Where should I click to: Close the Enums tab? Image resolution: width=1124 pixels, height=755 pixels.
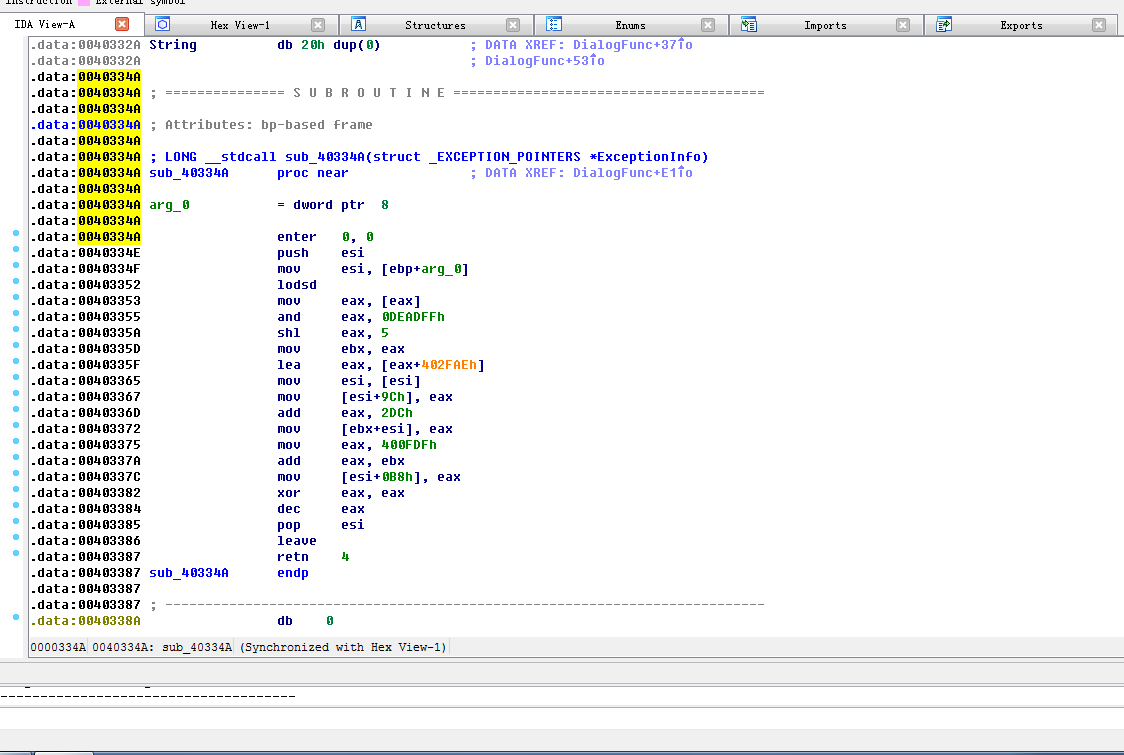pyautogui.click(x=708, y=25)
